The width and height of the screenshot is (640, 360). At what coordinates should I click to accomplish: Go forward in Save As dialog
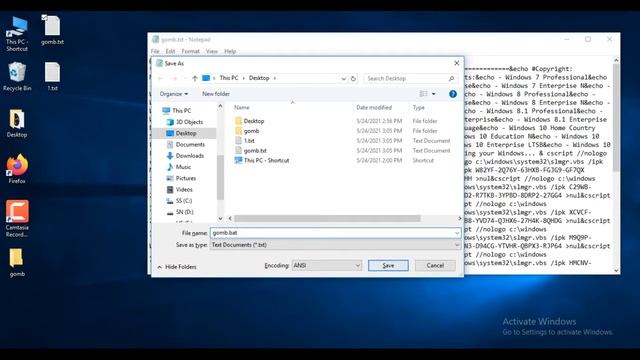click(174, 78)
